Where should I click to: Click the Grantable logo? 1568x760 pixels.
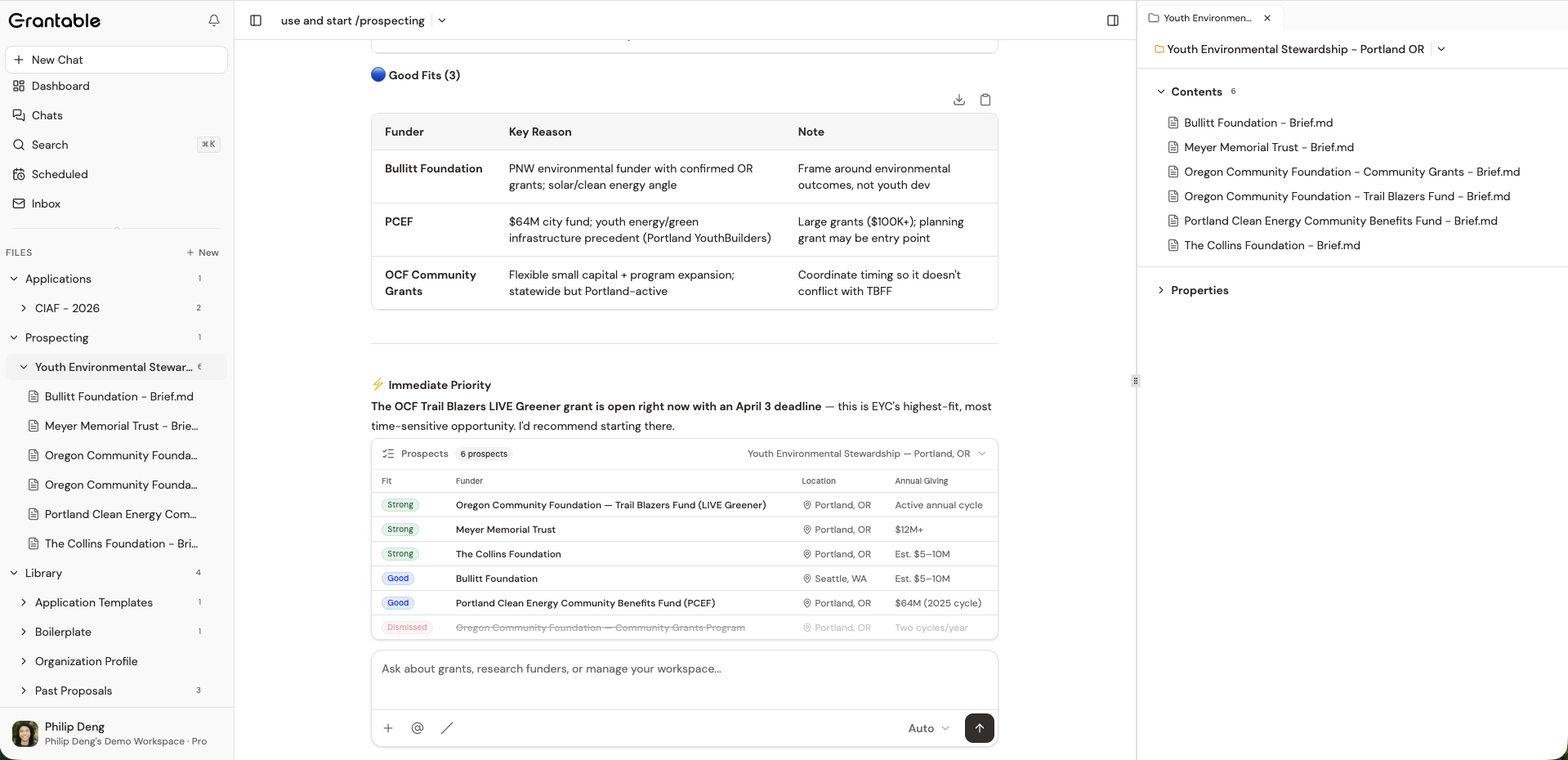[x=55, y=20]
